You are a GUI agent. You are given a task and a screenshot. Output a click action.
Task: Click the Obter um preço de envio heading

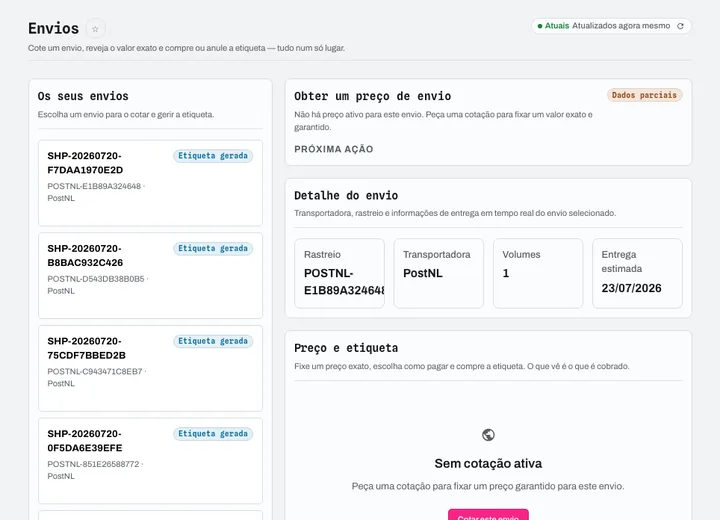tap(372, 96)
